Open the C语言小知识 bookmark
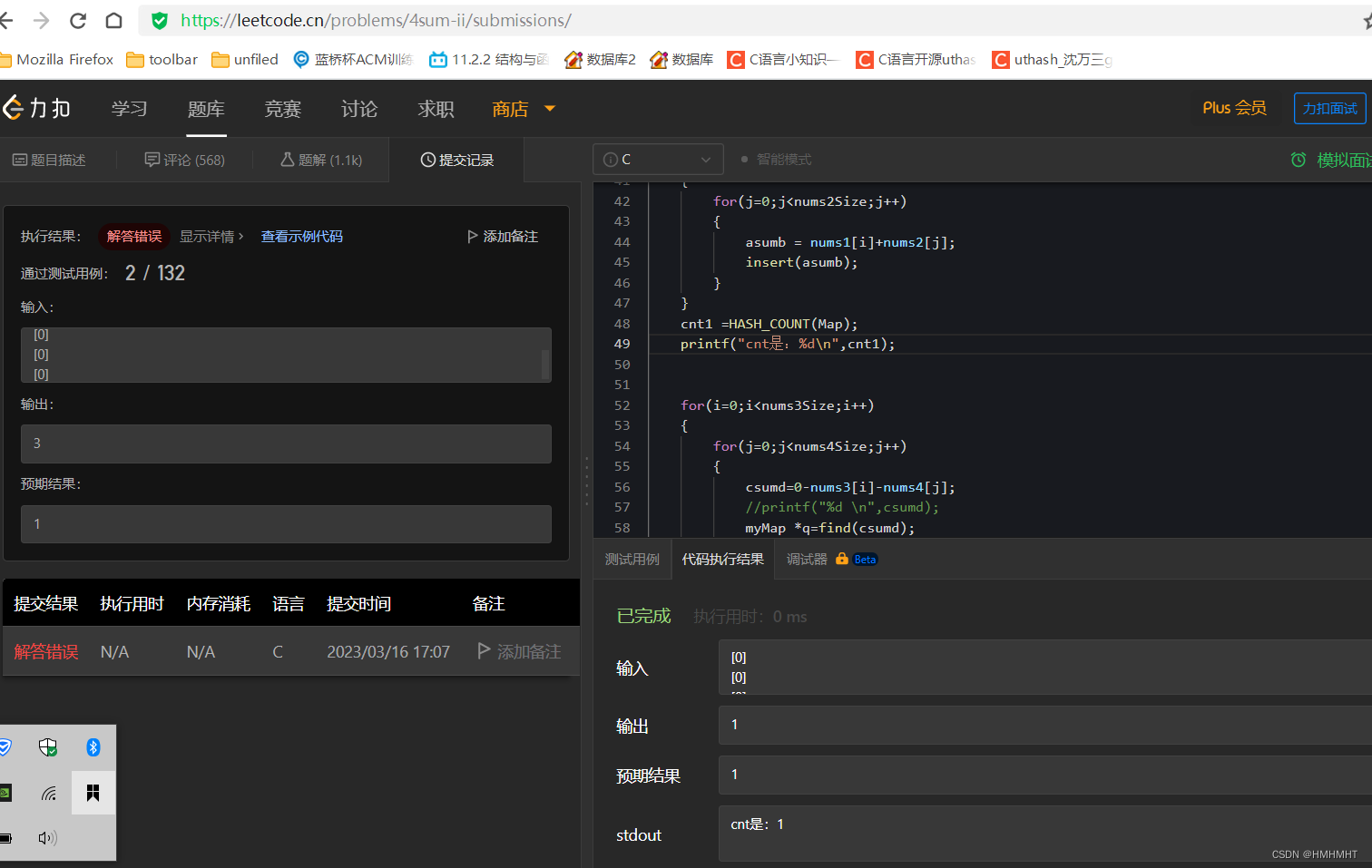This screenshot has height=868, width=1372. tap(782, 60)
